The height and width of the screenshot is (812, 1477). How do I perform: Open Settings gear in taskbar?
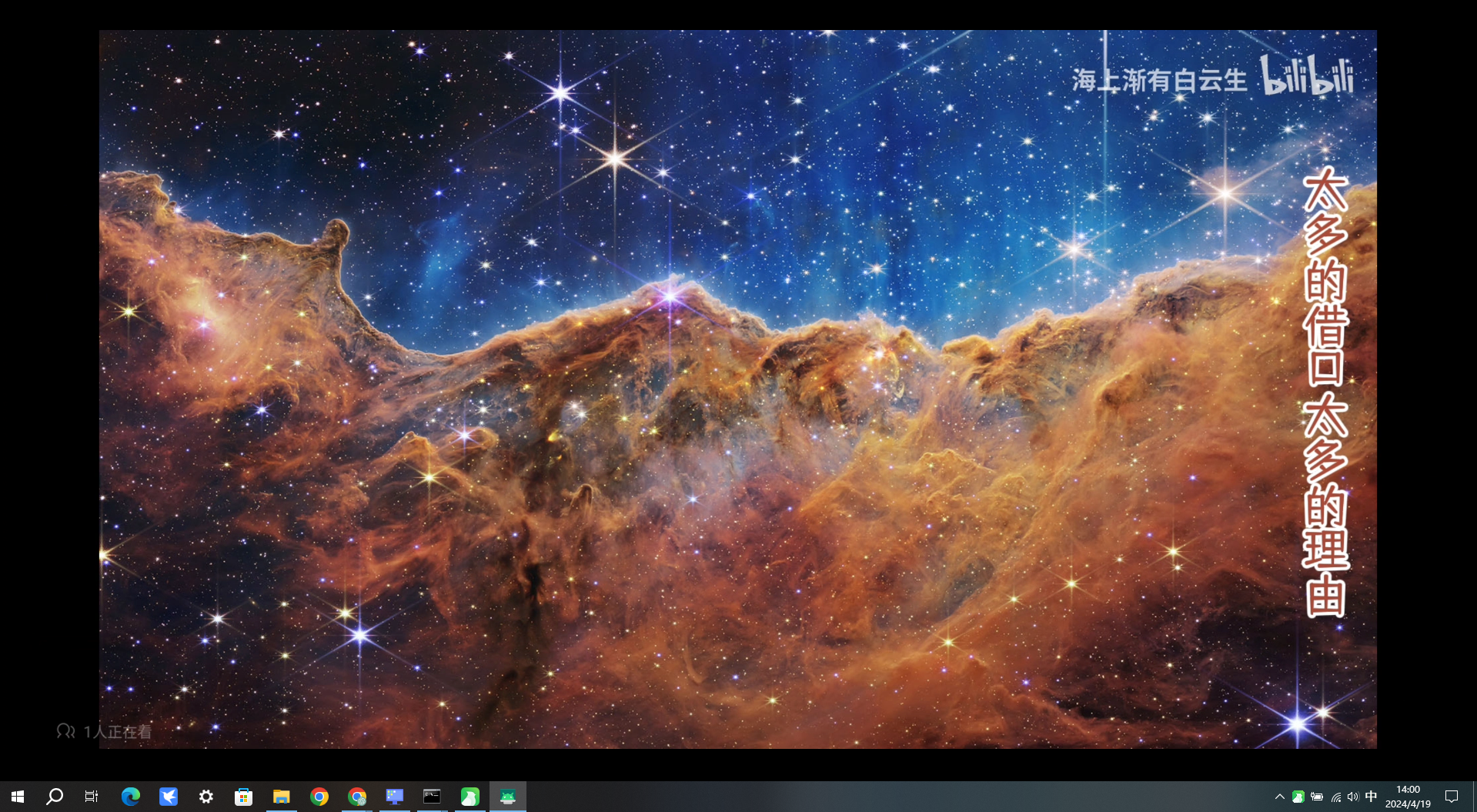click(206, 797)
